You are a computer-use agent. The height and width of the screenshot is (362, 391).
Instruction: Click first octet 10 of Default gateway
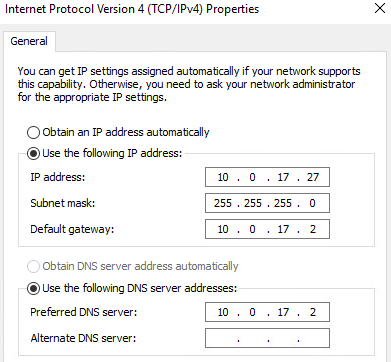pyautogui.click(x=223, y=229)
